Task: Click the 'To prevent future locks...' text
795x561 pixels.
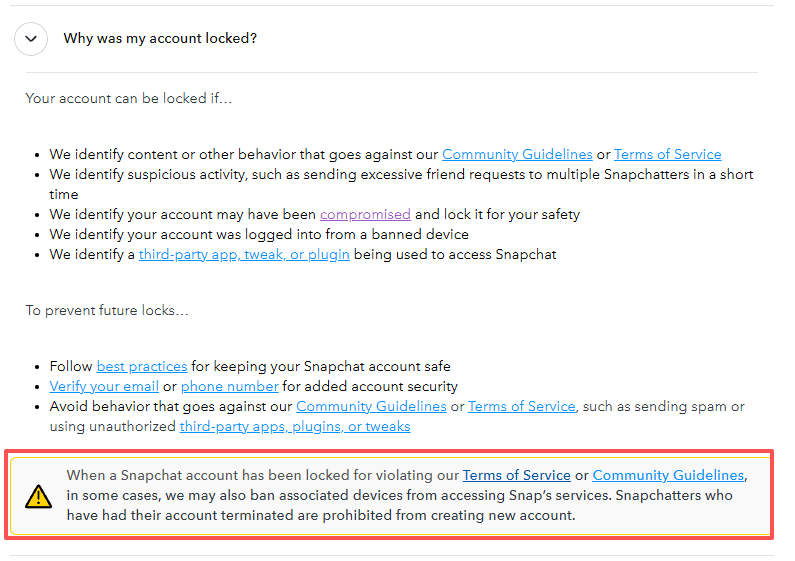Action: point(107,310)
